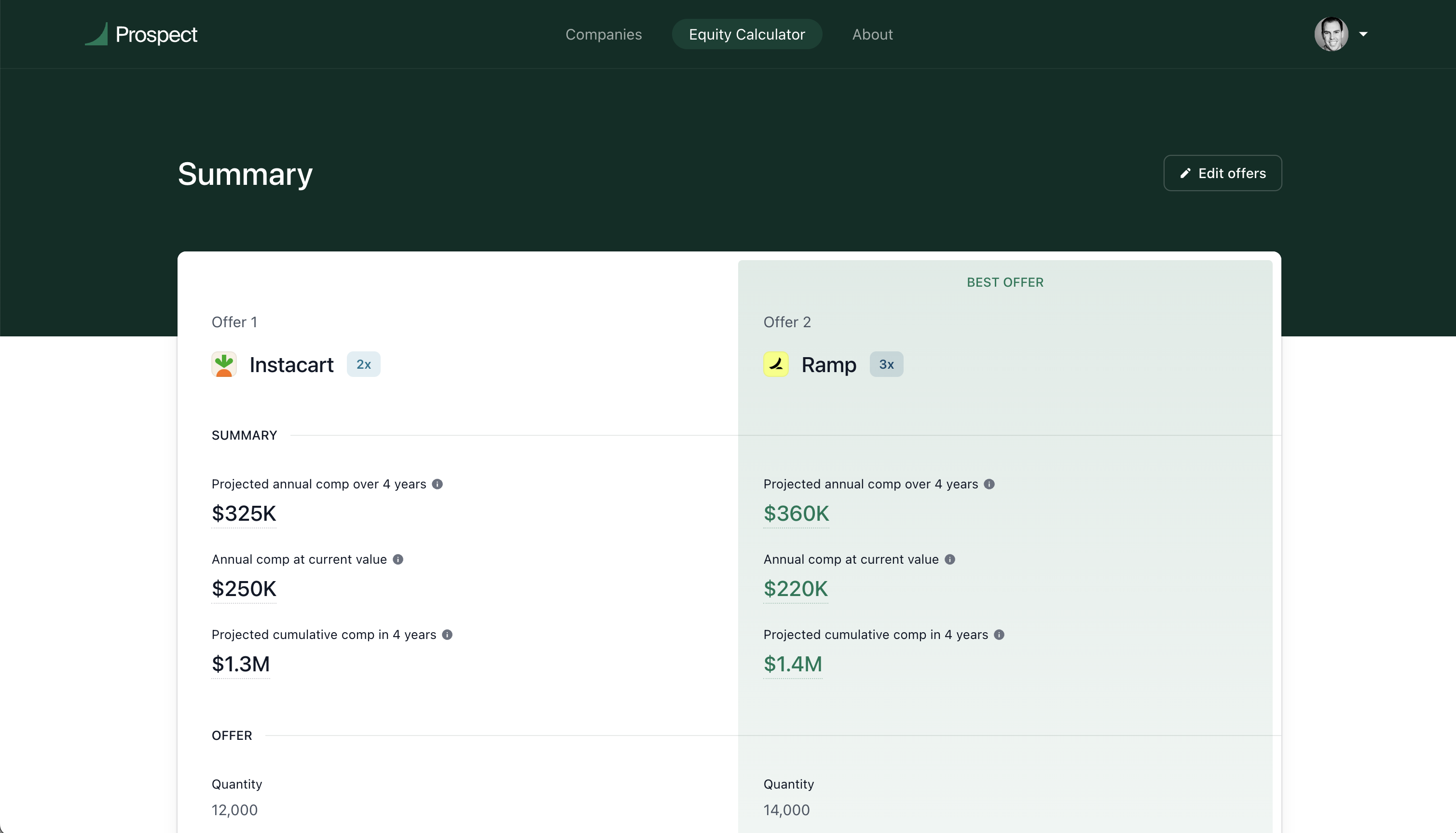This screenshot has width=1456, height=833.
Task: Click the Instacart carrot logo
Action: coord(223,364)
